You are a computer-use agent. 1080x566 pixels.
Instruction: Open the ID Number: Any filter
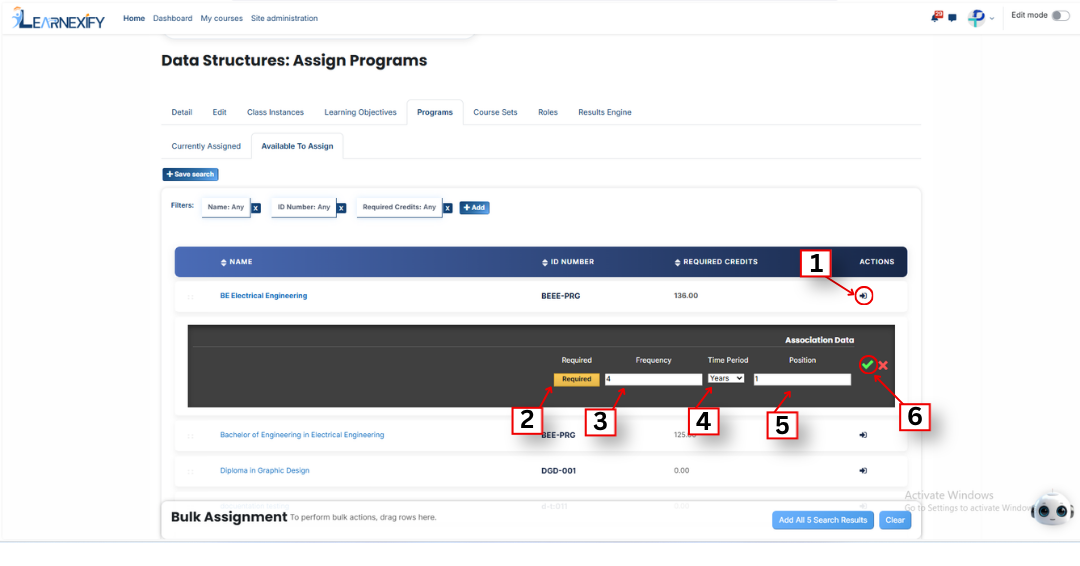click(x=304, y=207)
